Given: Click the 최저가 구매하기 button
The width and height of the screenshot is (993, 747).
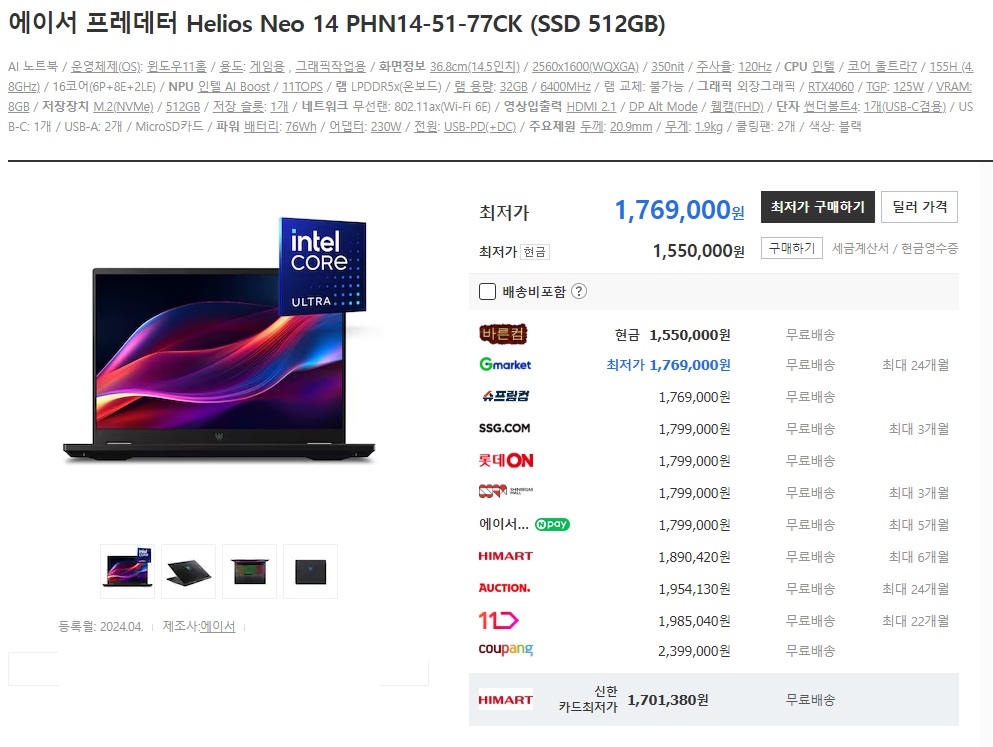Looking at the screenshot, I should pyautogui.click(x=818, y=207).
